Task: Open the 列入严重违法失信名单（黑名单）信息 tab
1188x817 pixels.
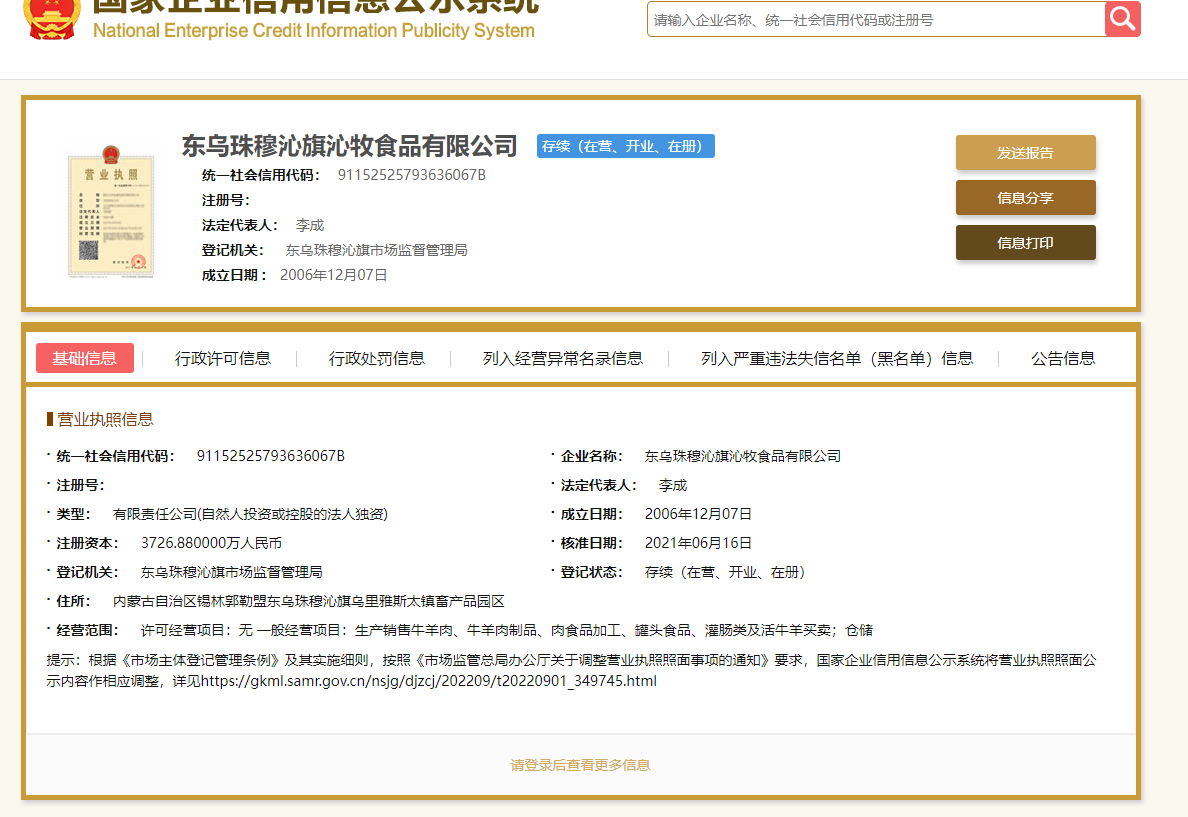Action: (837, 358)
